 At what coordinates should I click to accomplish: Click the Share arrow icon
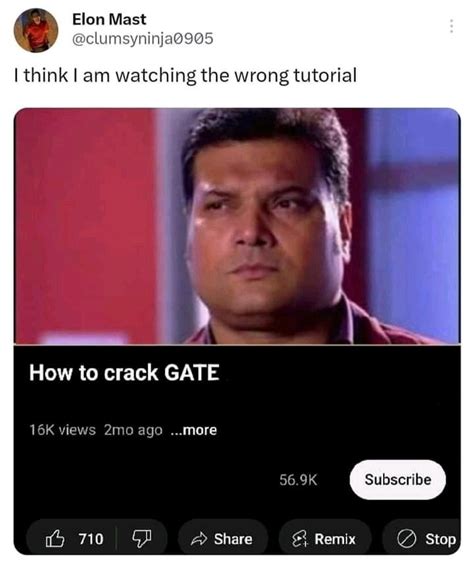(199, 539)
